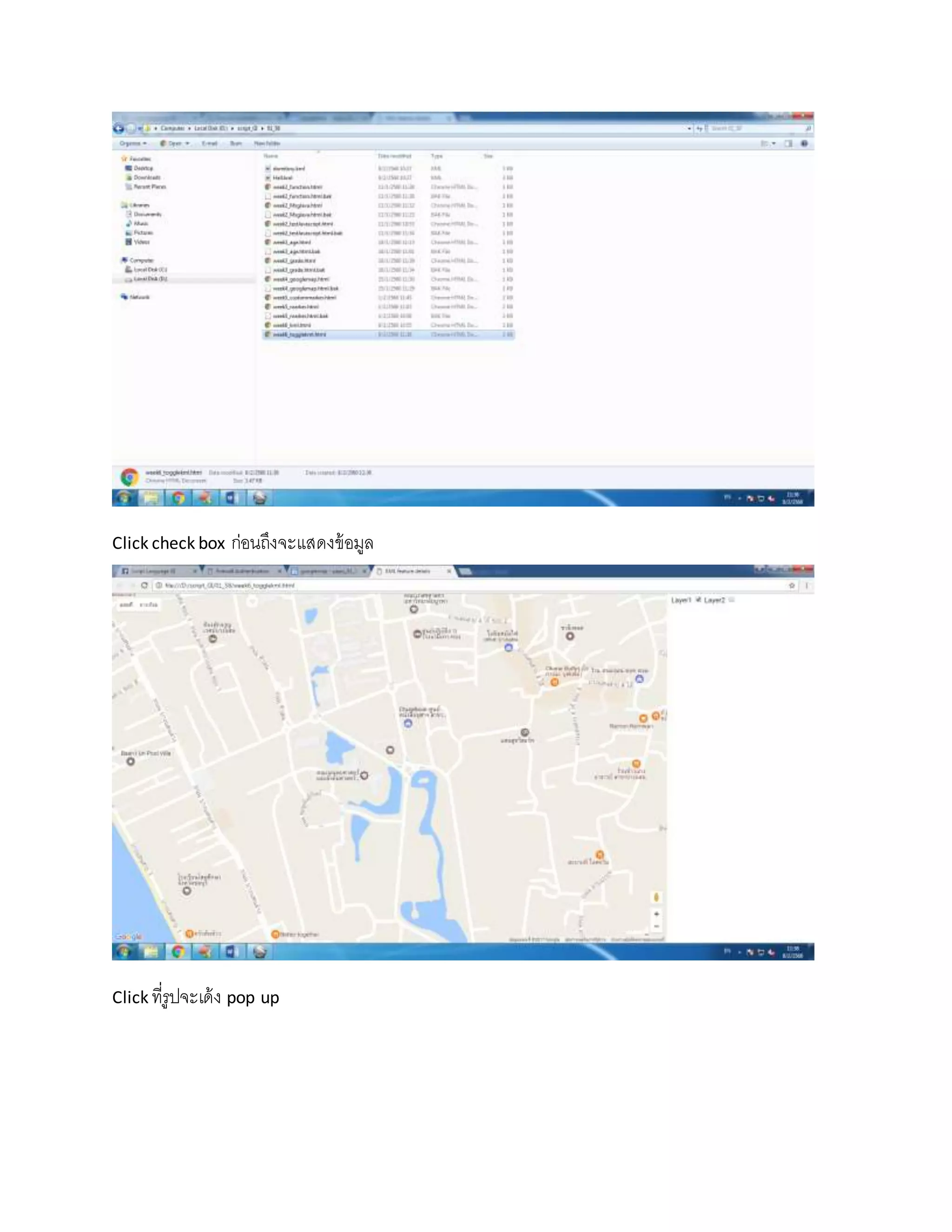Zoom in the map with plus button
The image size is (952, 1232).
pyautogui.click(x=656, y=914)
